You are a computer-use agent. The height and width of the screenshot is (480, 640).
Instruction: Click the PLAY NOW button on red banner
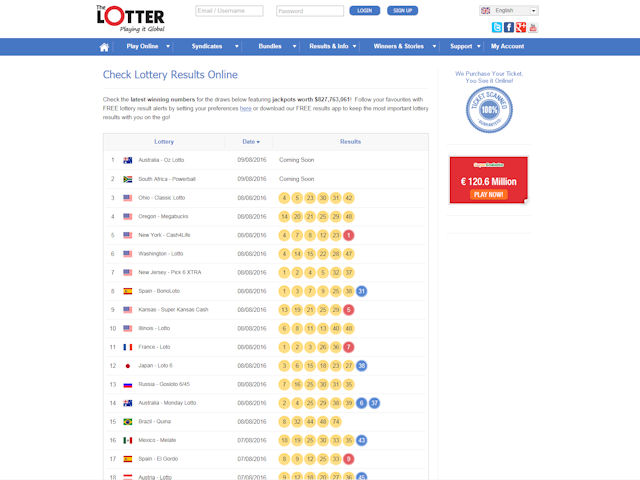coord(489,195)
